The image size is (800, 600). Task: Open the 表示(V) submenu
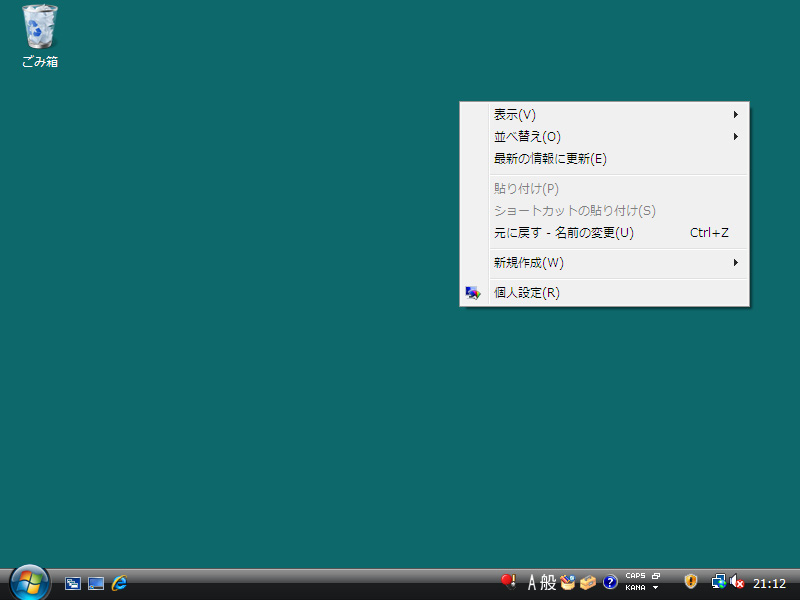tap(605, 115)
